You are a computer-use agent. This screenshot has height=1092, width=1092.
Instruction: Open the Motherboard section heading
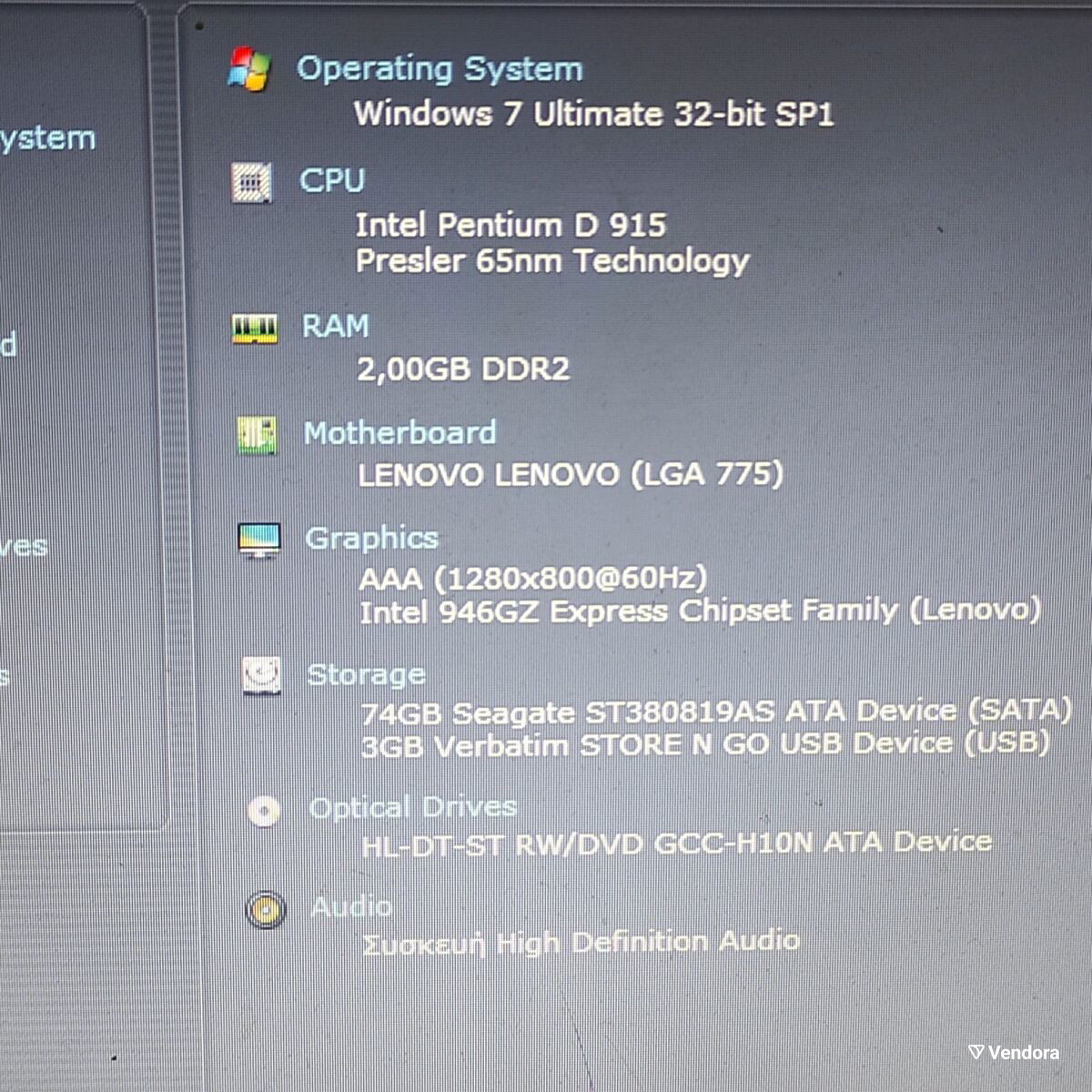400,432
